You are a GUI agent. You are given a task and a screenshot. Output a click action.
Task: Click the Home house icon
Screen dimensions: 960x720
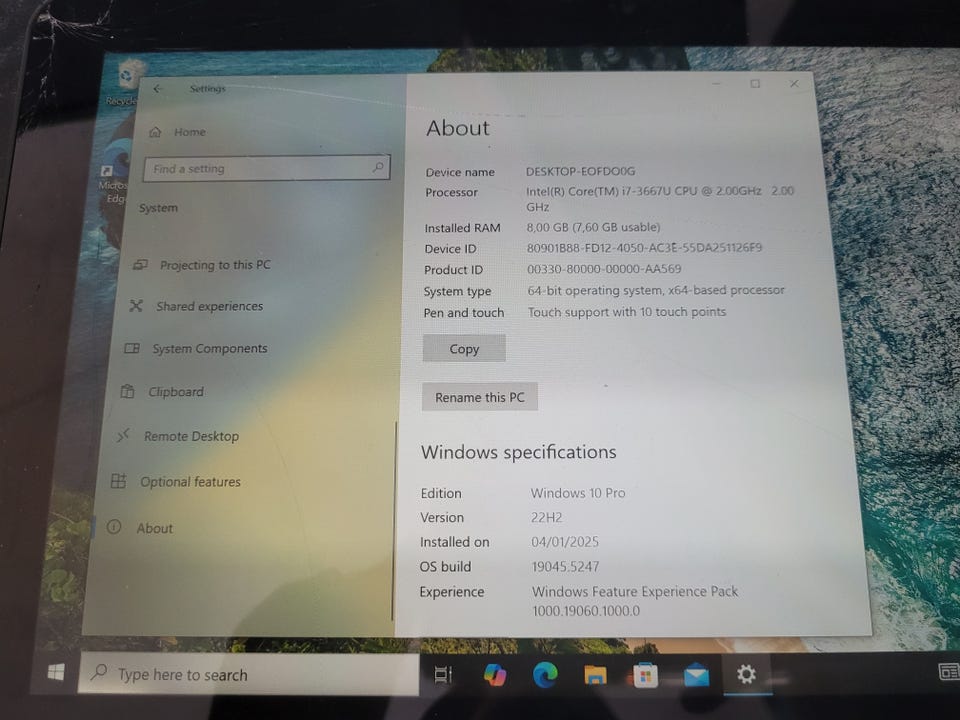coord(156,132)
